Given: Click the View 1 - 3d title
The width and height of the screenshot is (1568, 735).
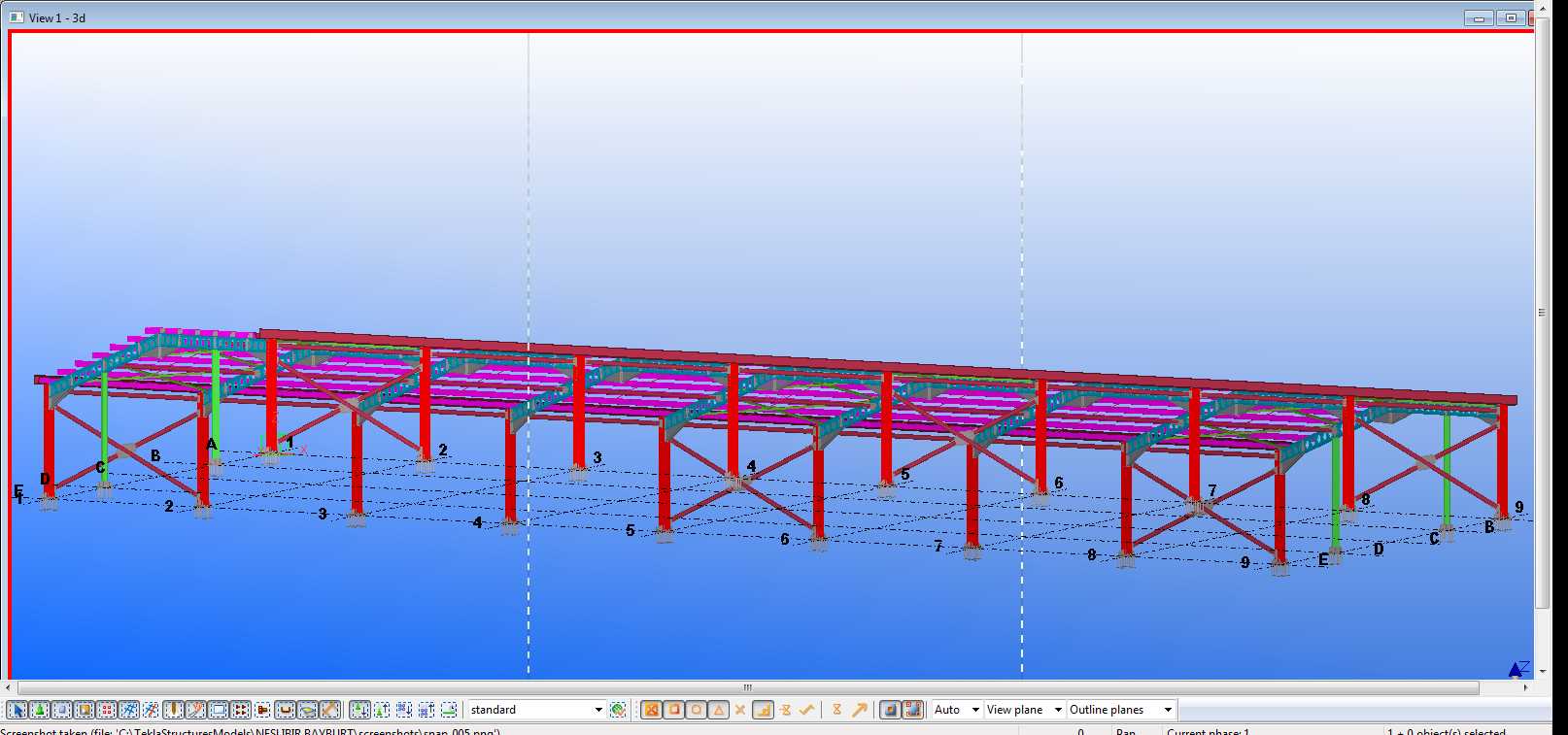Looking at the screenshot, I should click(x=57, y=17).
